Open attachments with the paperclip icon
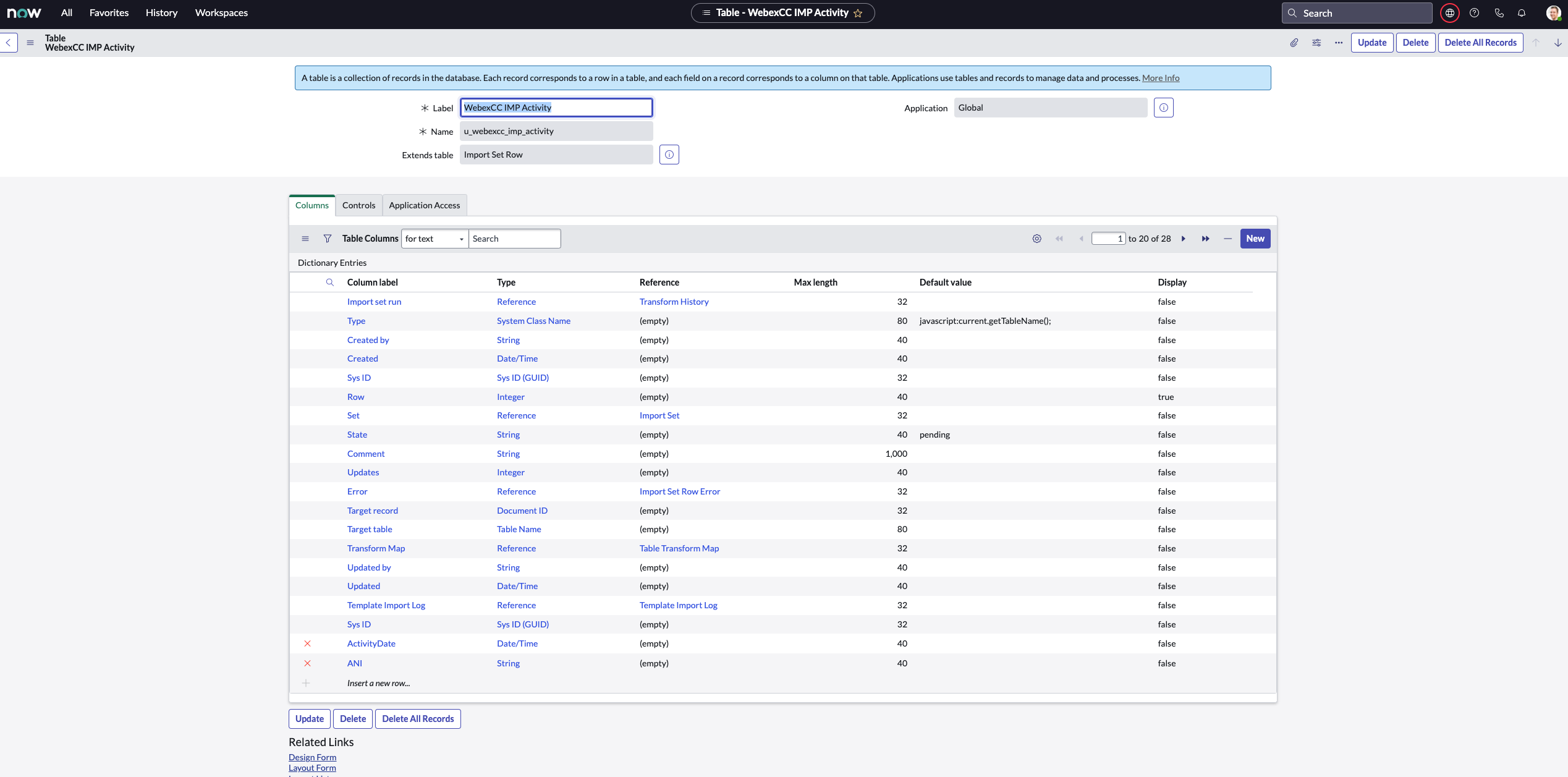Screen dimensions: 1568x777 [x=1294, y=43]
